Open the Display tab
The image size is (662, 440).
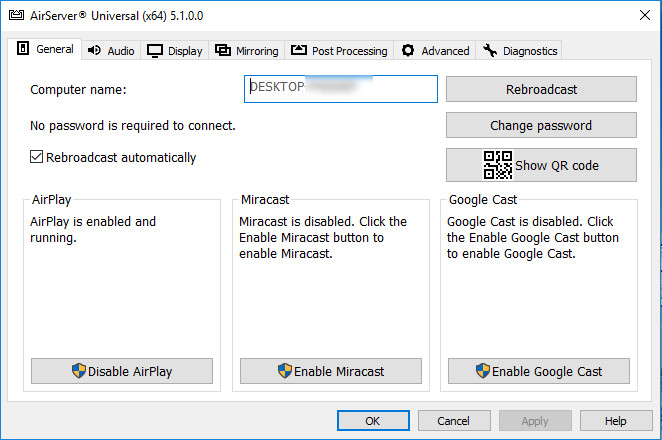click(x=175, y=51)
